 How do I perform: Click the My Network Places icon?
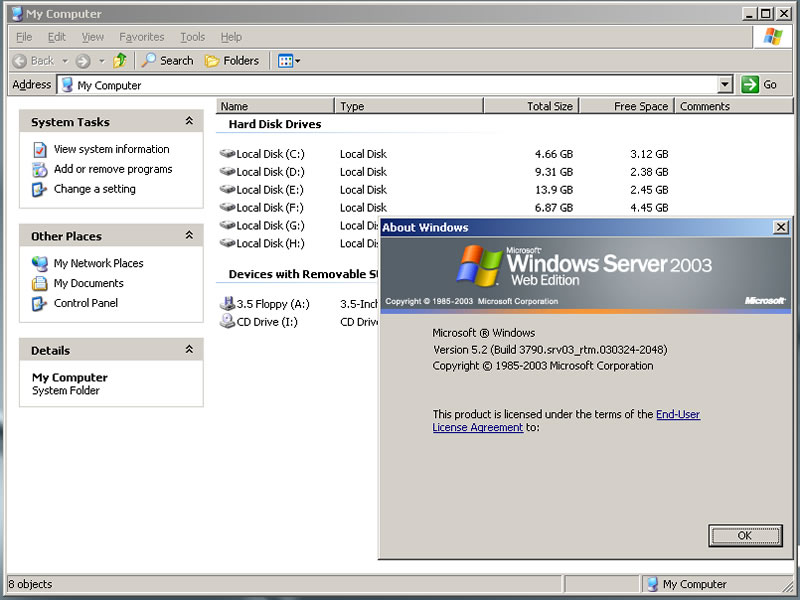tap(39, 263)
